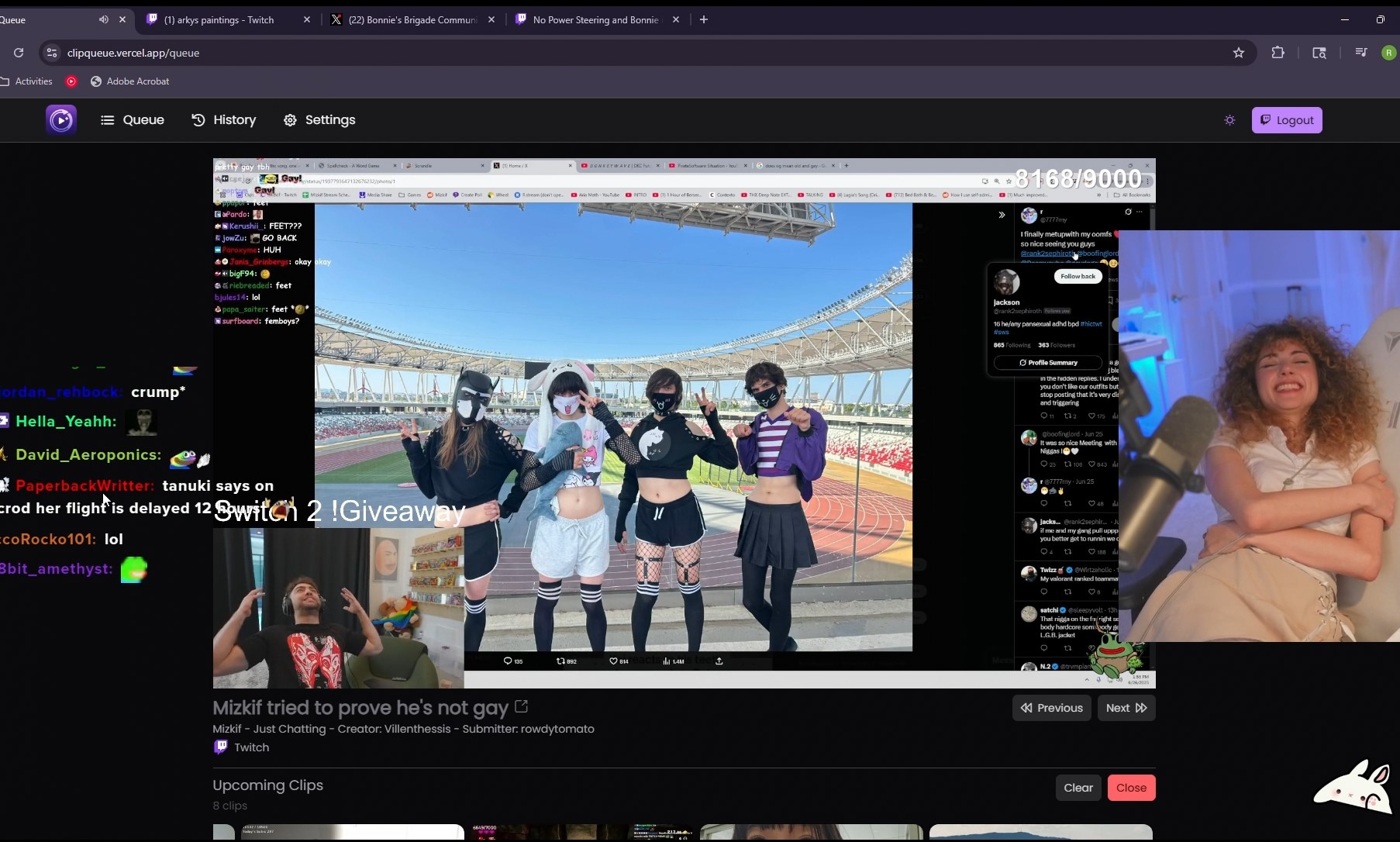This screenshot has height=842, width=1400.
Task: Close the No Power Steering tab
Action: (676, 20)
